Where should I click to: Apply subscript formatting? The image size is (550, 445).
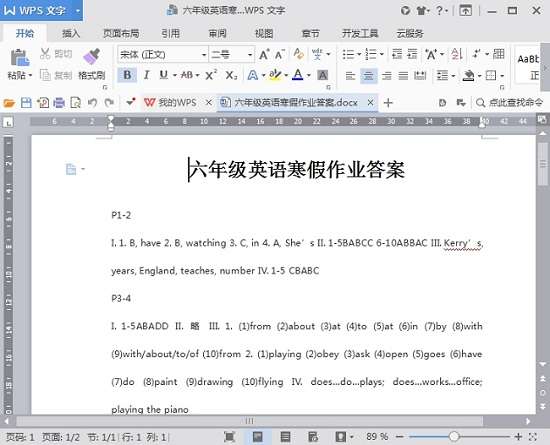(x=231, y=75)
